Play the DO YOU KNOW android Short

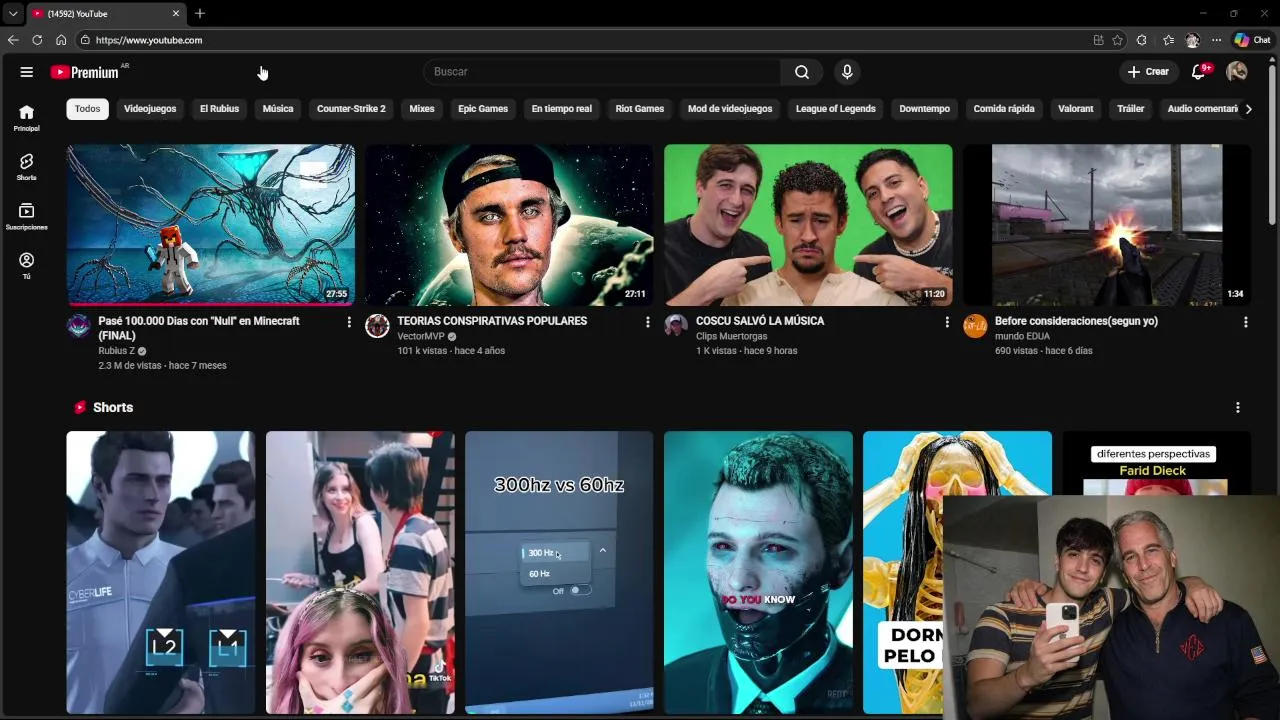coord(758,573)
